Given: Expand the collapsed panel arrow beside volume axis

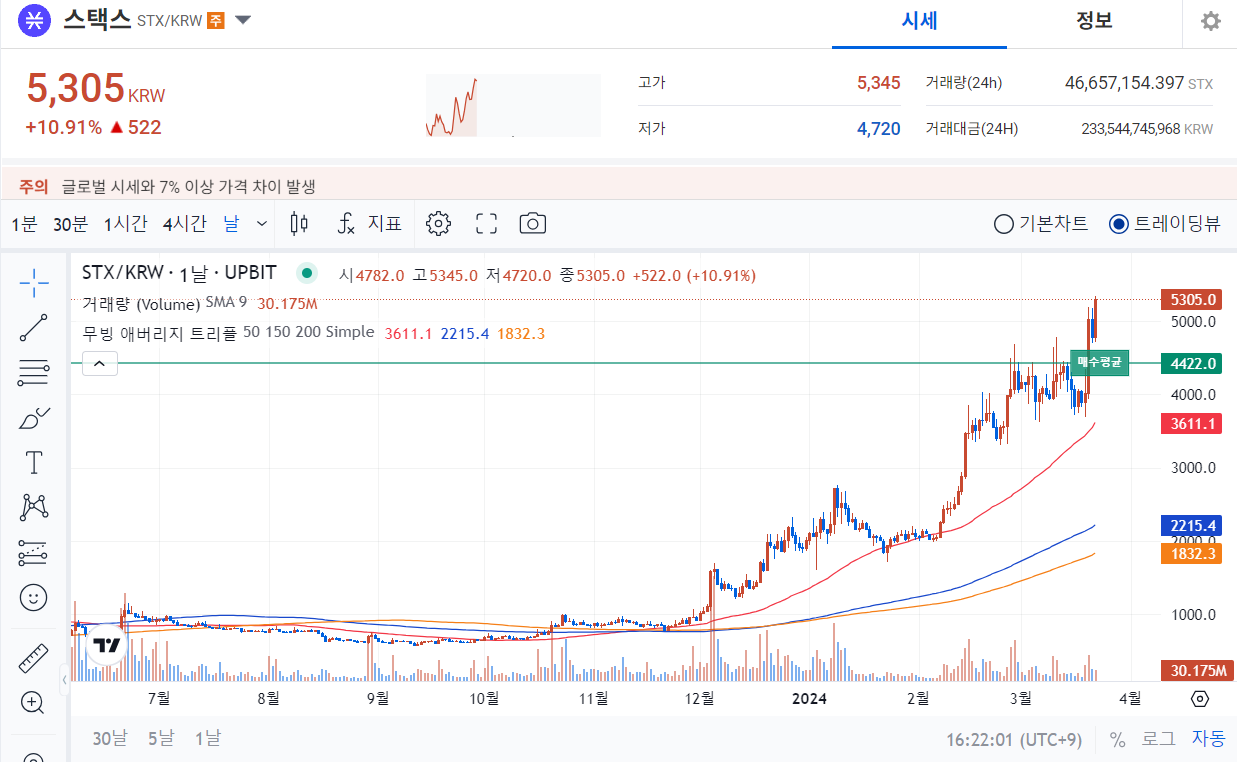Looking at the screenshot, I should (x=65, y=680).
